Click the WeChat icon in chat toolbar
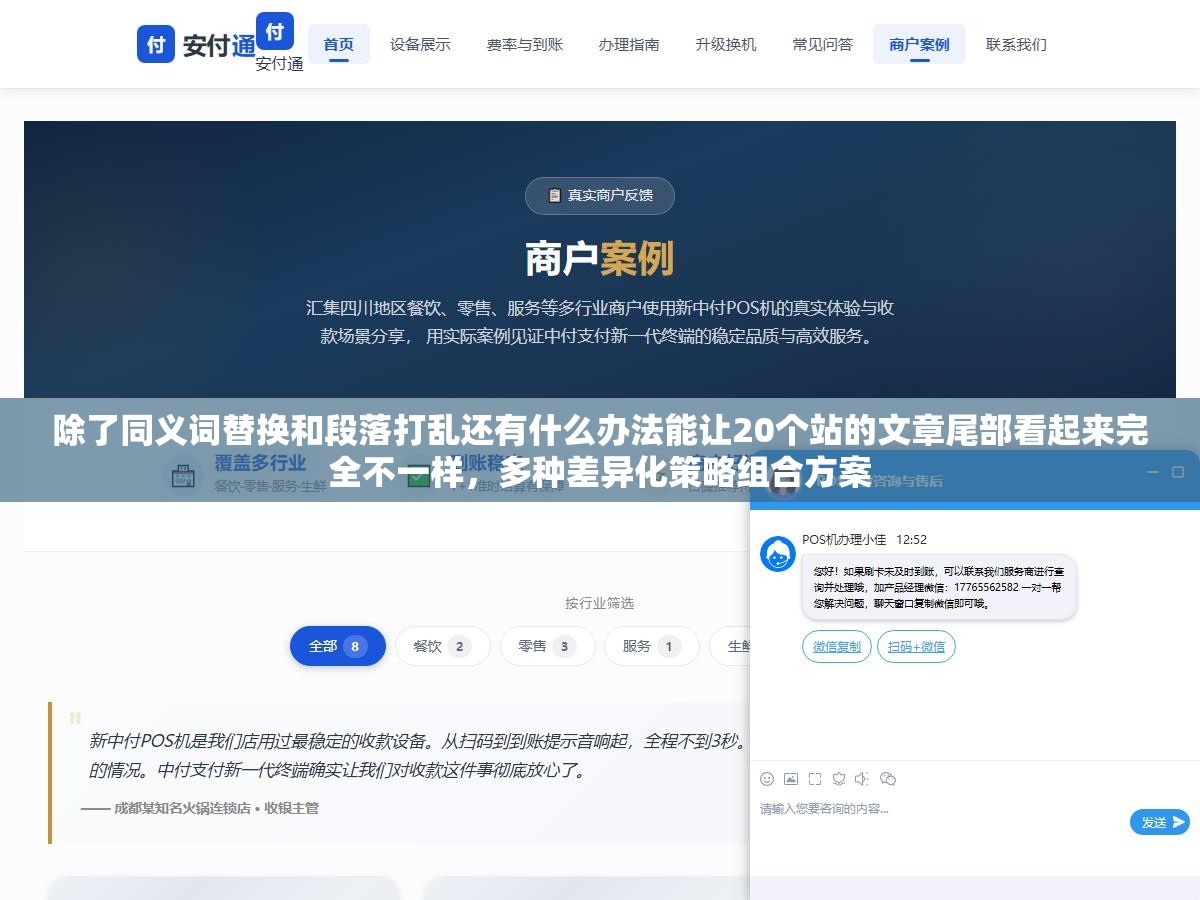 point(887,779)
